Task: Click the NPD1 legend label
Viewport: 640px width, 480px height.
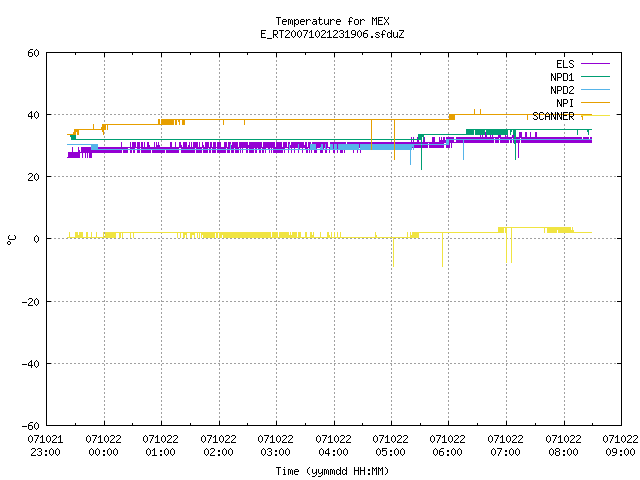Action: click(562, 77)
